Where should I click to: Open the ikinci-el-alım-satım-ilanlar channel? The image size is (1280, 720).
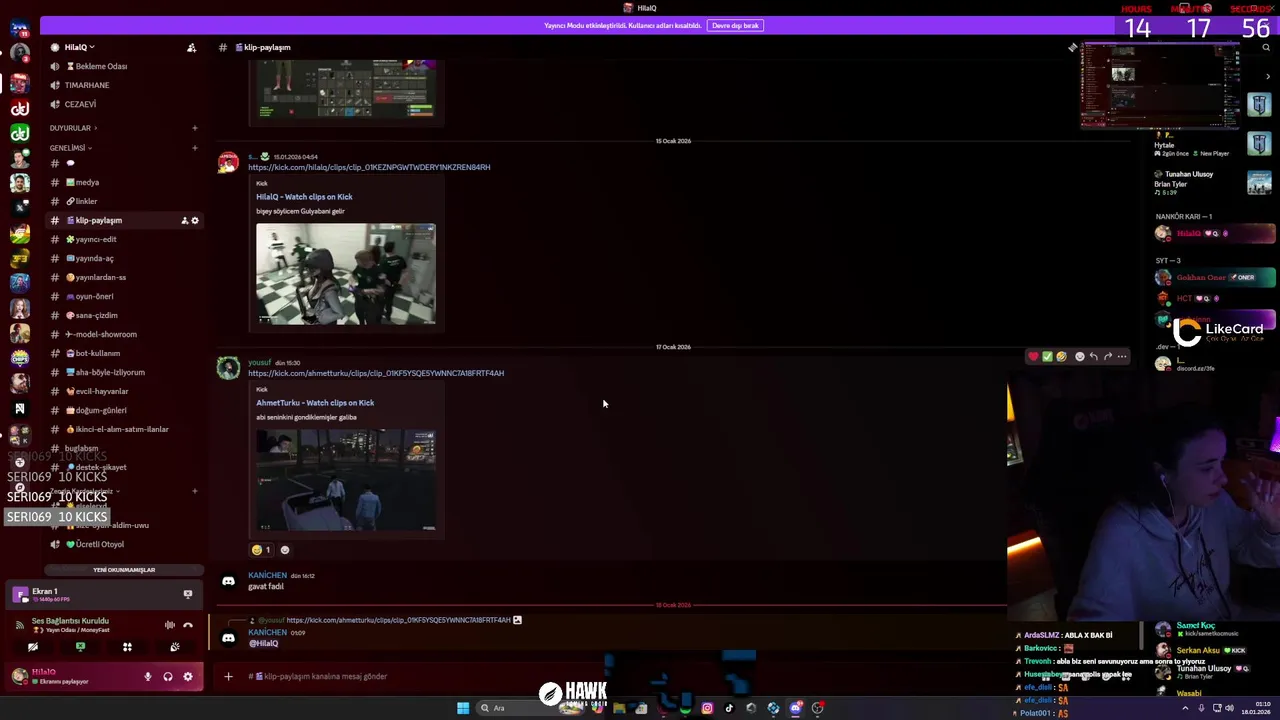click(x=122, y=429)
